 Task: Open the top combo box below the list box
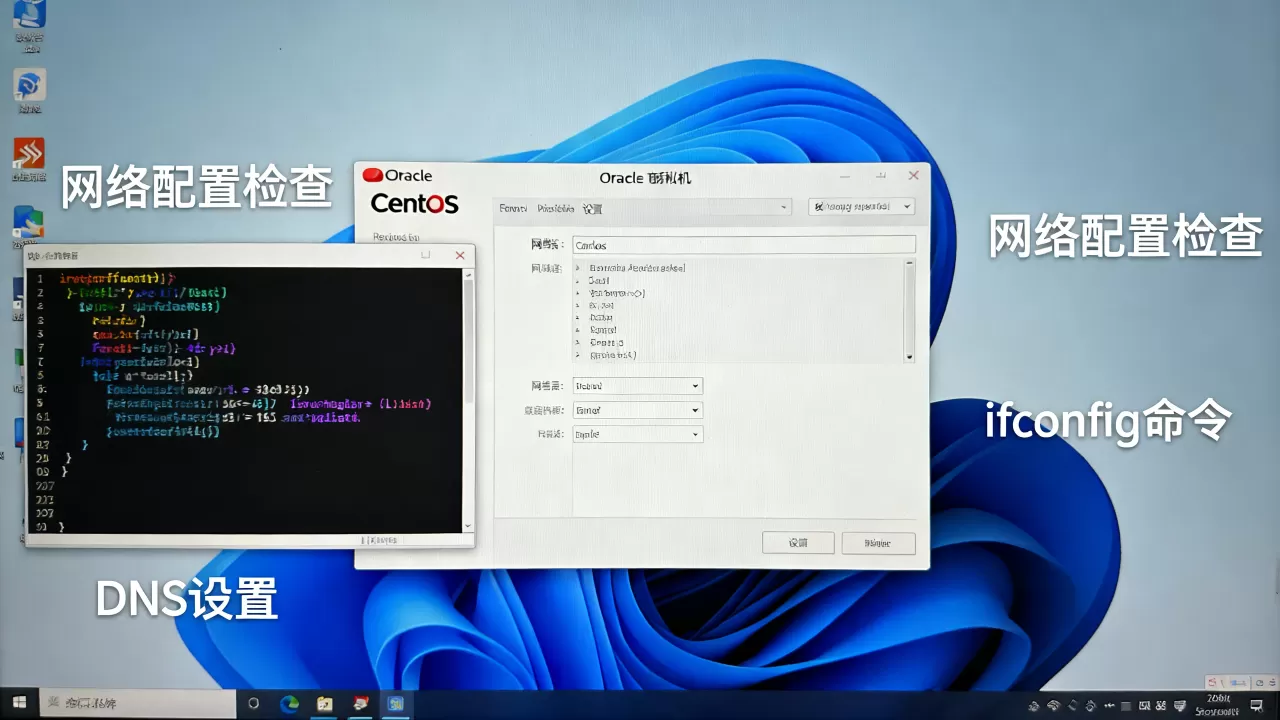(x=637, y=386)
